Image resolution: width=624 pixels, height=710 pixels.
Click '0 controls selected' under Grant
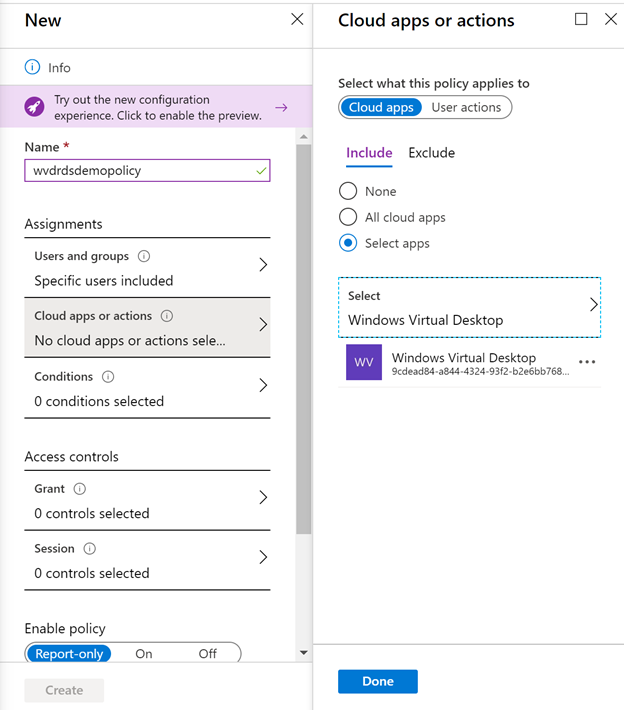(92, 513)
